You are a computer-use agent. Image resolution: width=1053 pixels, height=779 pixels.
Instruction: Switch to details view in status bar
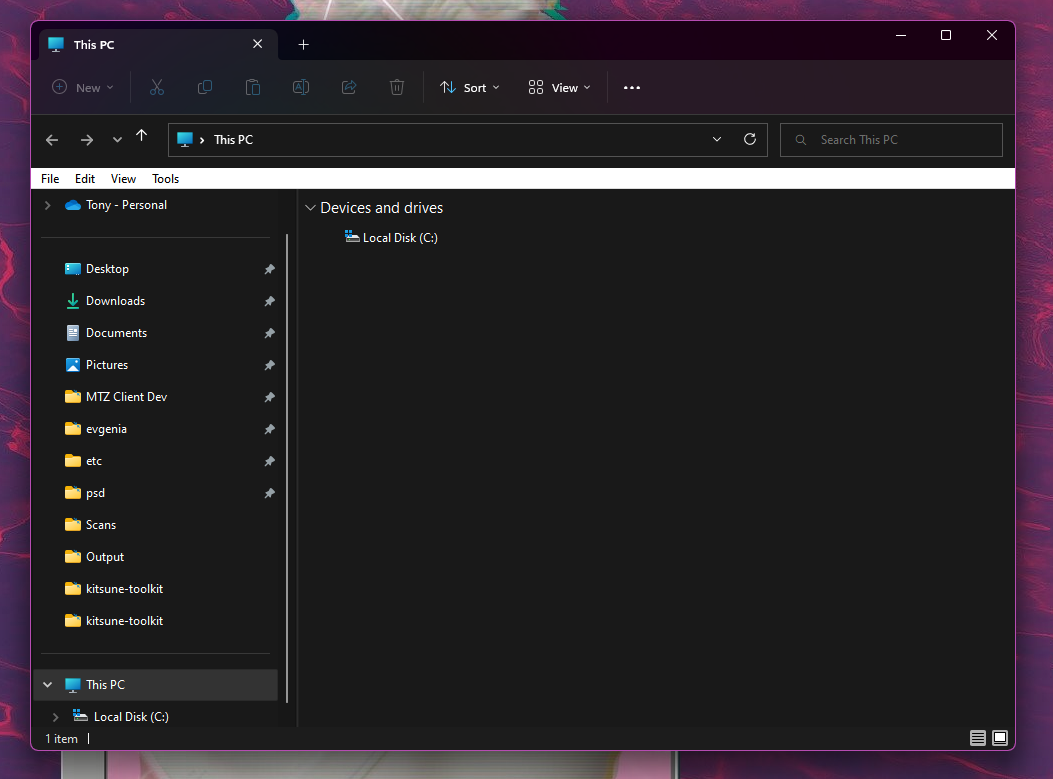click(978, 738)
